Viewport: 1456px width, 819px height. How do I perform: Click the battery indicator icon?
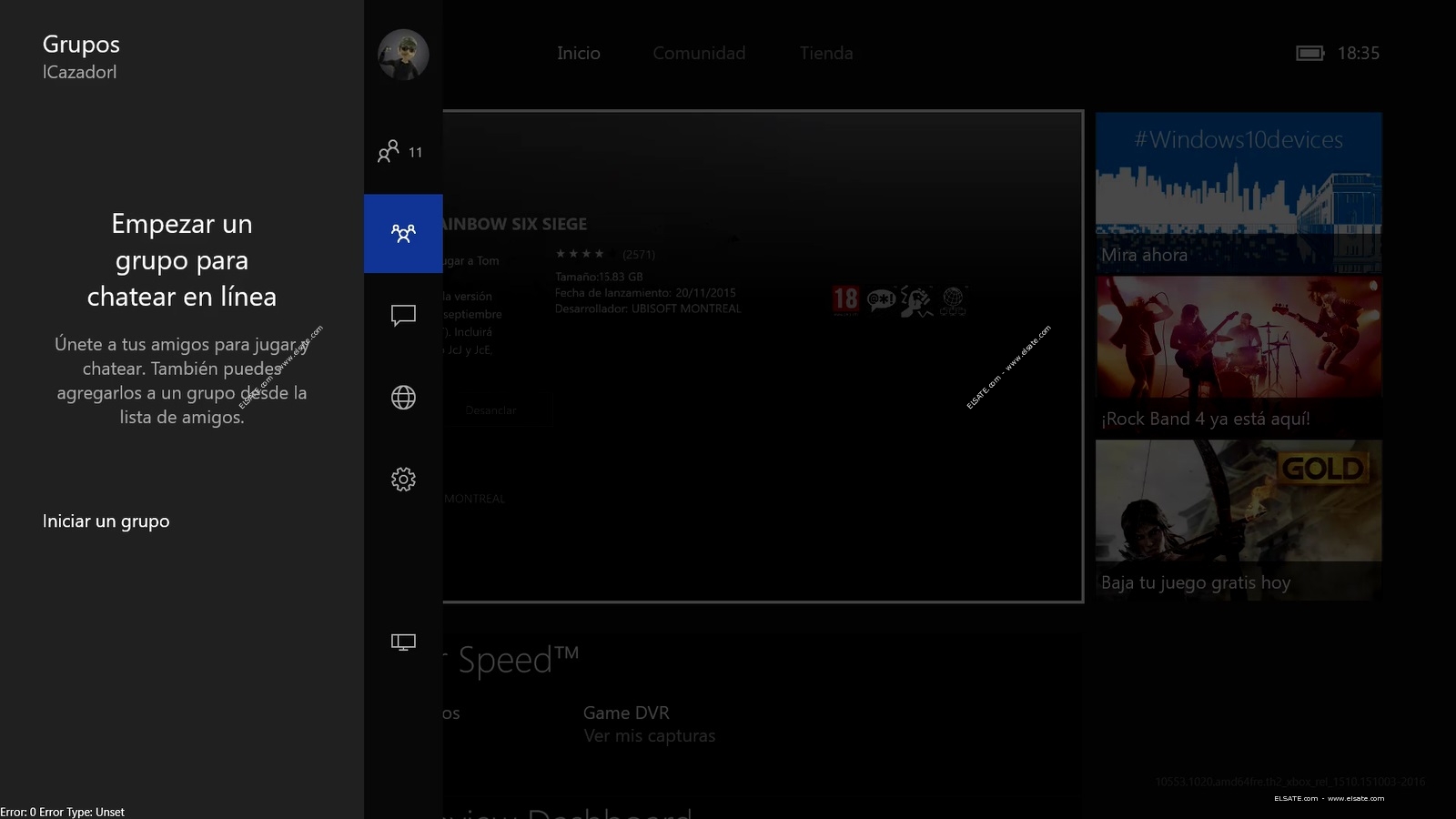pos(1309,54)
